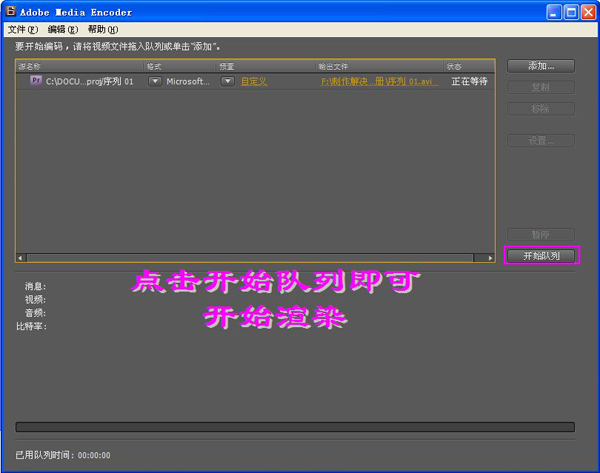Click the 视频: label
This screenshot has width=600, height=473.
35,300
